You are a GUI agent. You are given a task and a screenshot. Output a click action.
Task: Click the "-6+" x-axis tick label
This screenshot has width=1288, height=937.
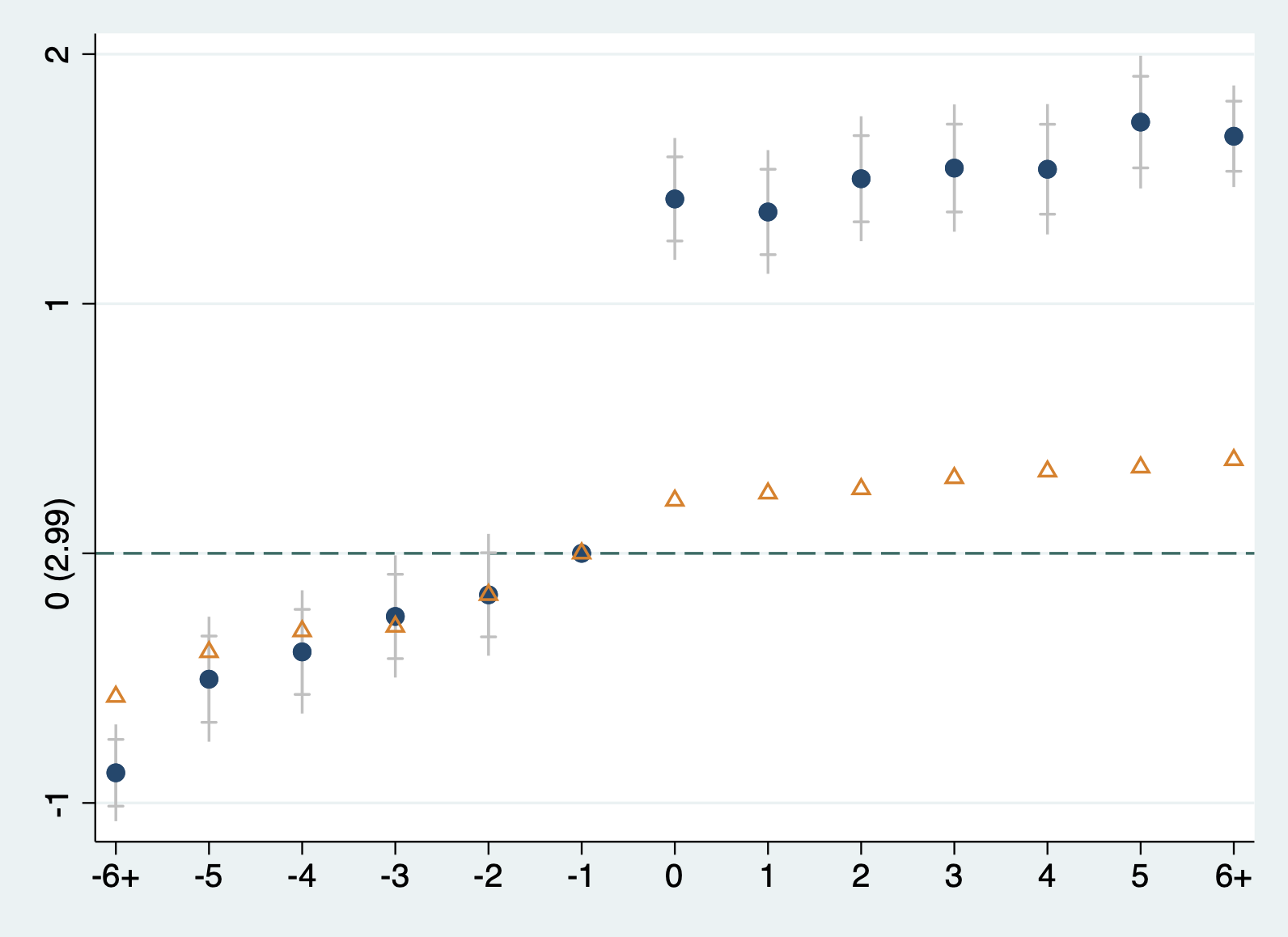point(116,876)
